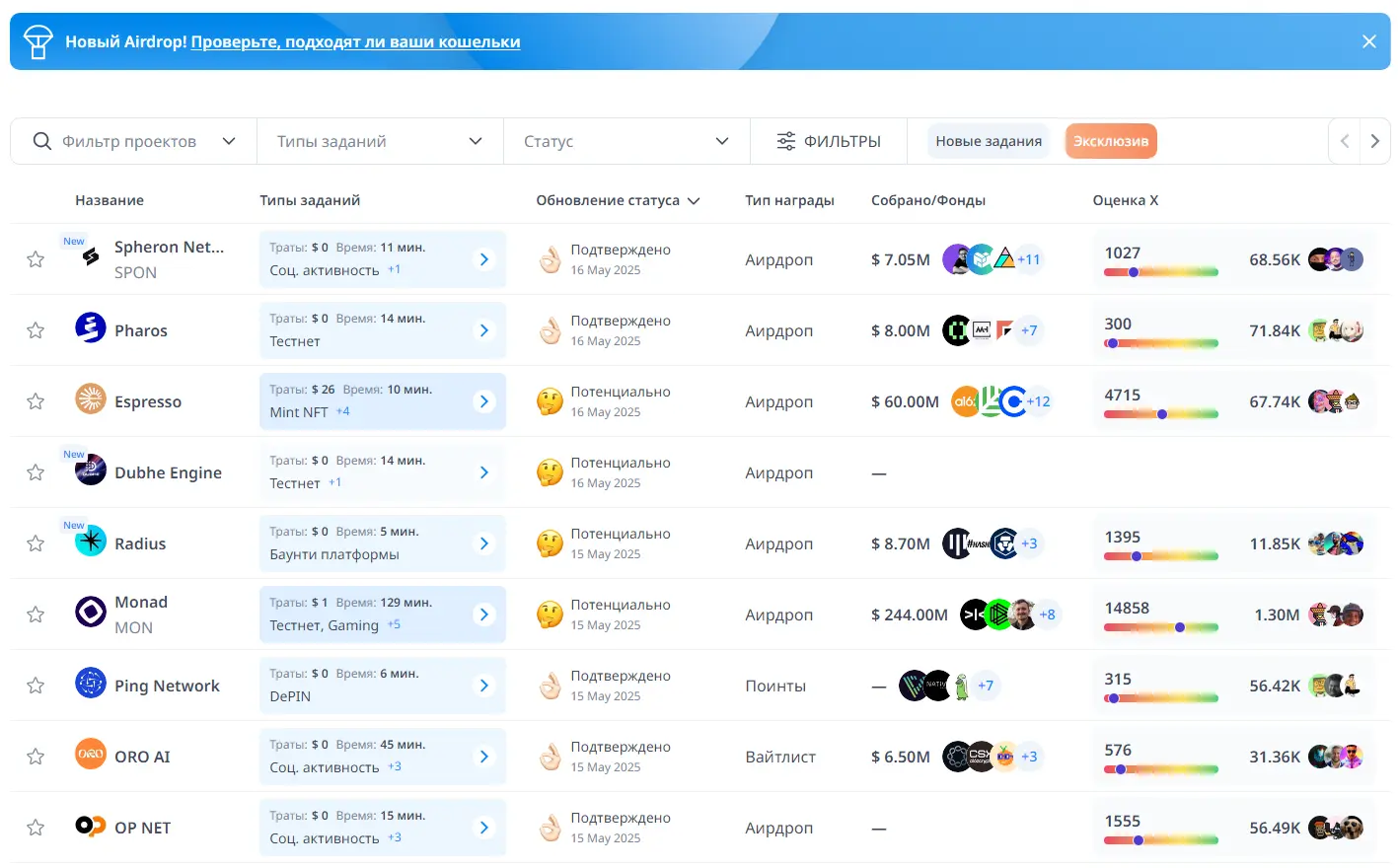Click the Собрано/Фонды column header
The image size is (1398, 868).
click(928, 200)
